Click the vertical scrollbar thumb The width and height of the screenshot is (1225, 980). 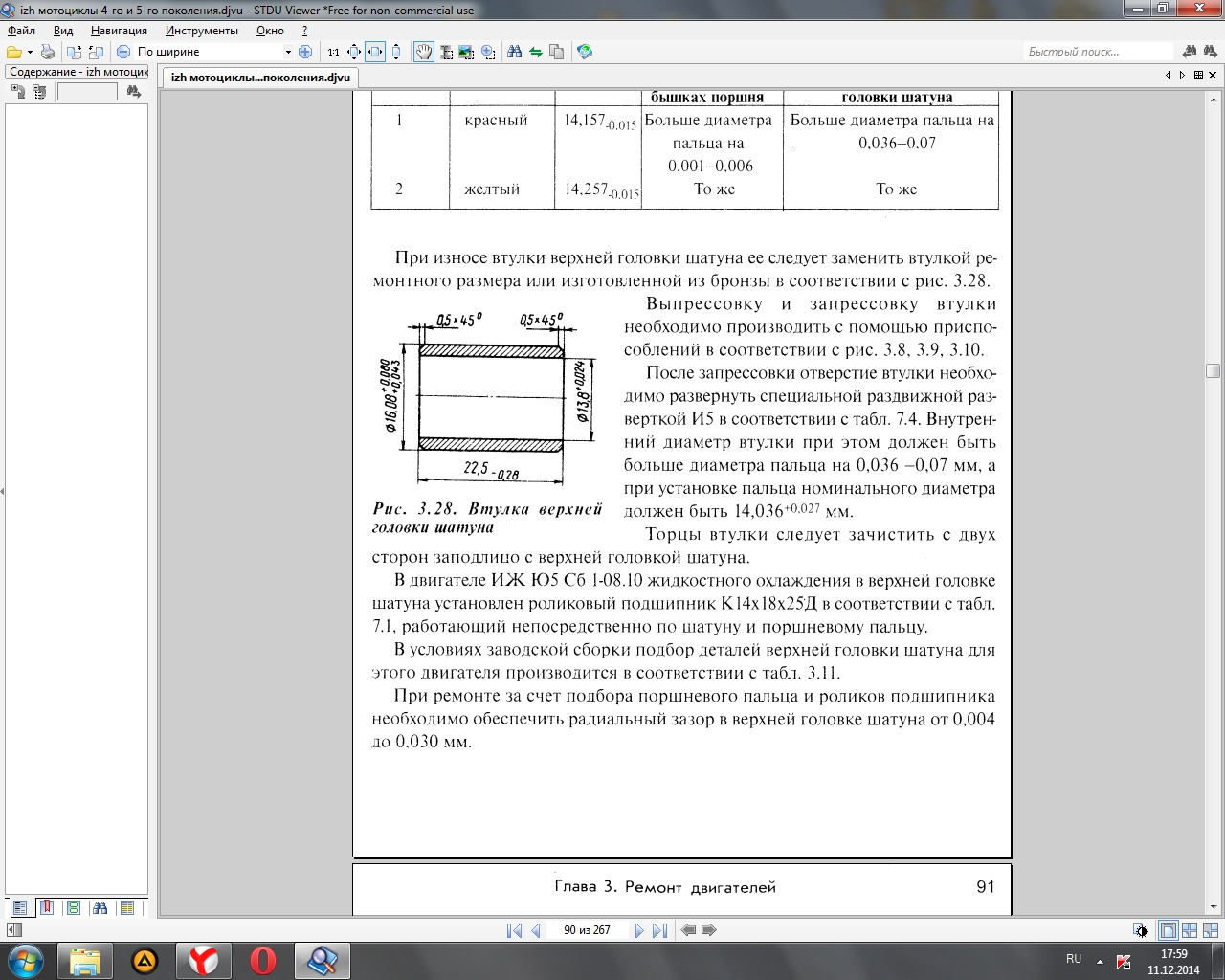1214,370
